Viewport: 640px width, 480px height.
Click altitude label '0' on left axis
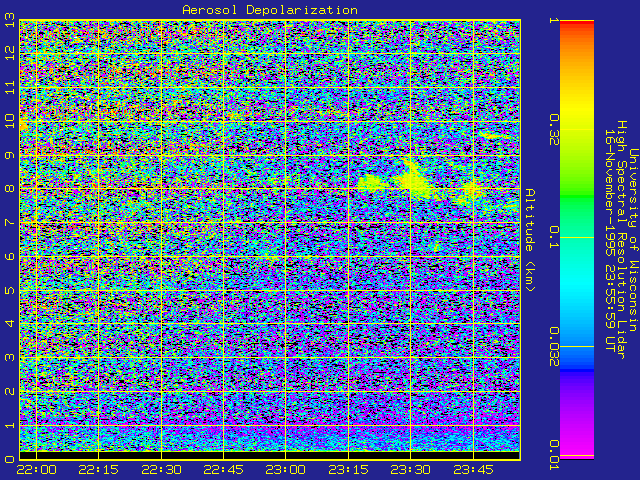tap(10, 459)
